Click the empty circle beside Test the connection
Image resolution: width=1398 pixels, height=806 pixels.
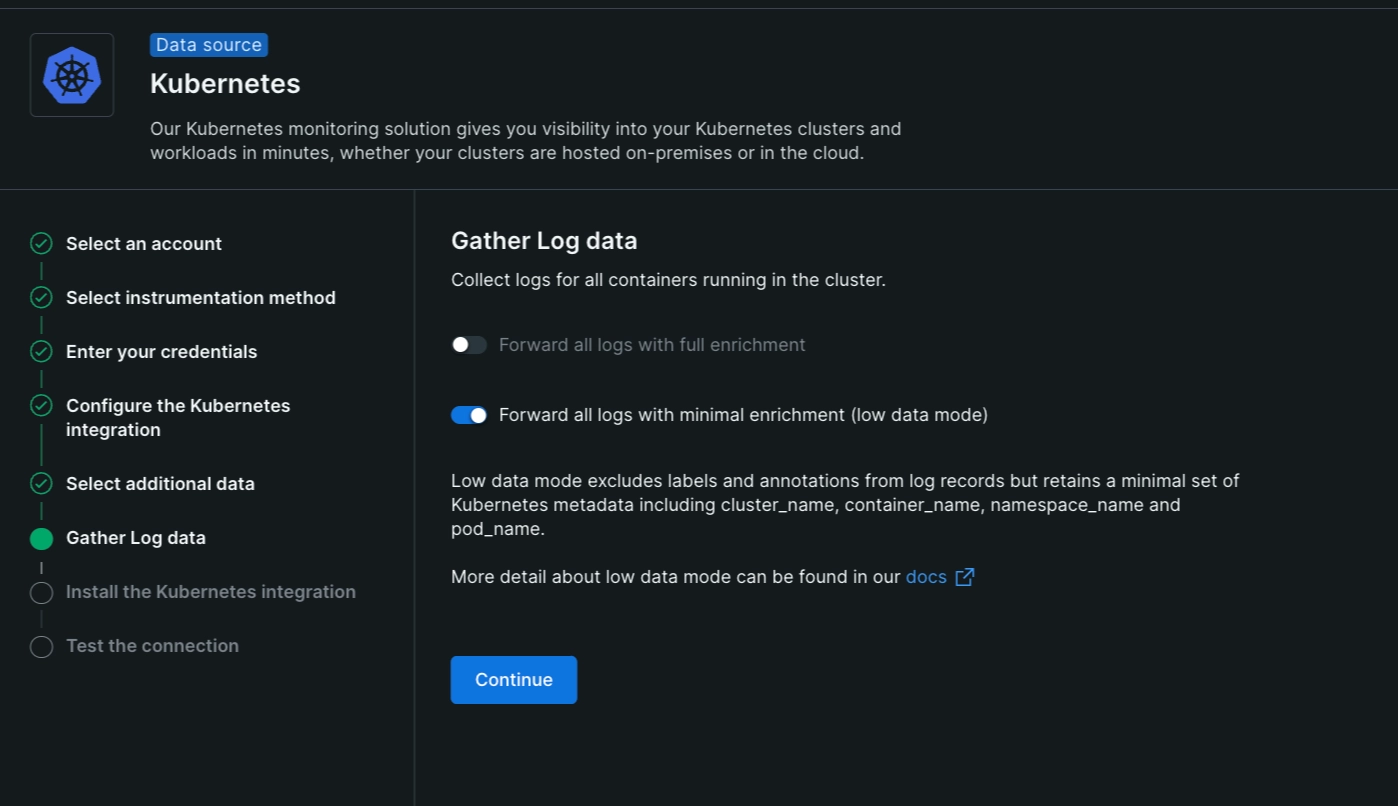click(x=41, y=647)
